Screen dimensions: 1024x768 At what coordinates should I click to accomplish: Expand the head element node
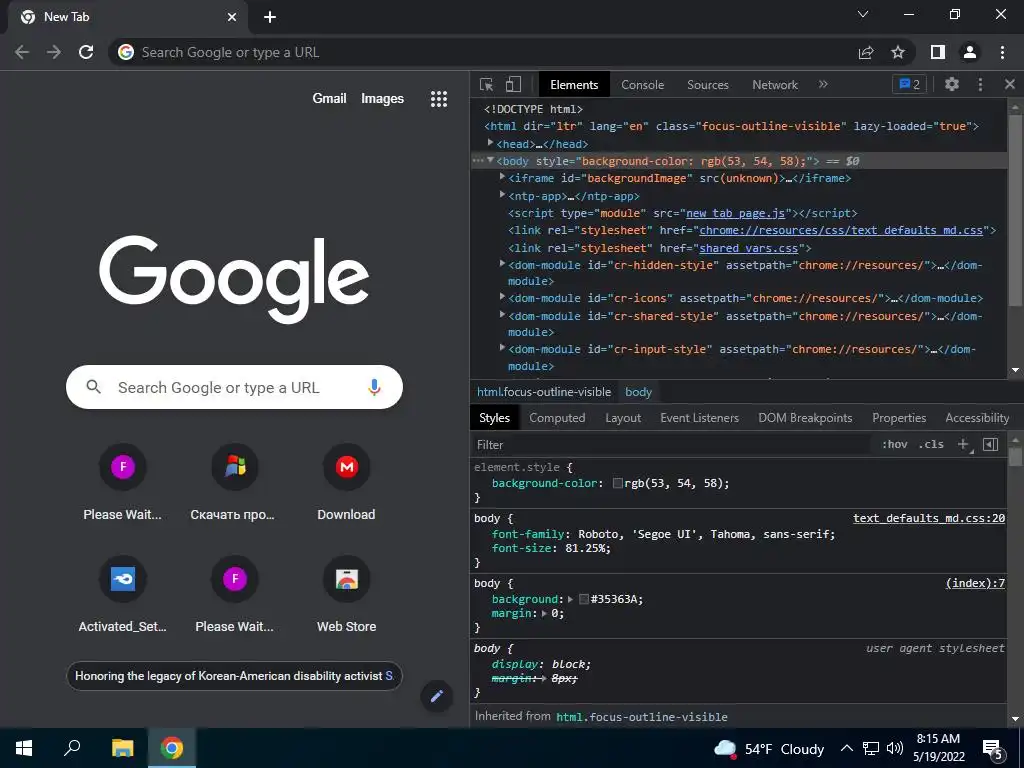[x=490, y=142]
